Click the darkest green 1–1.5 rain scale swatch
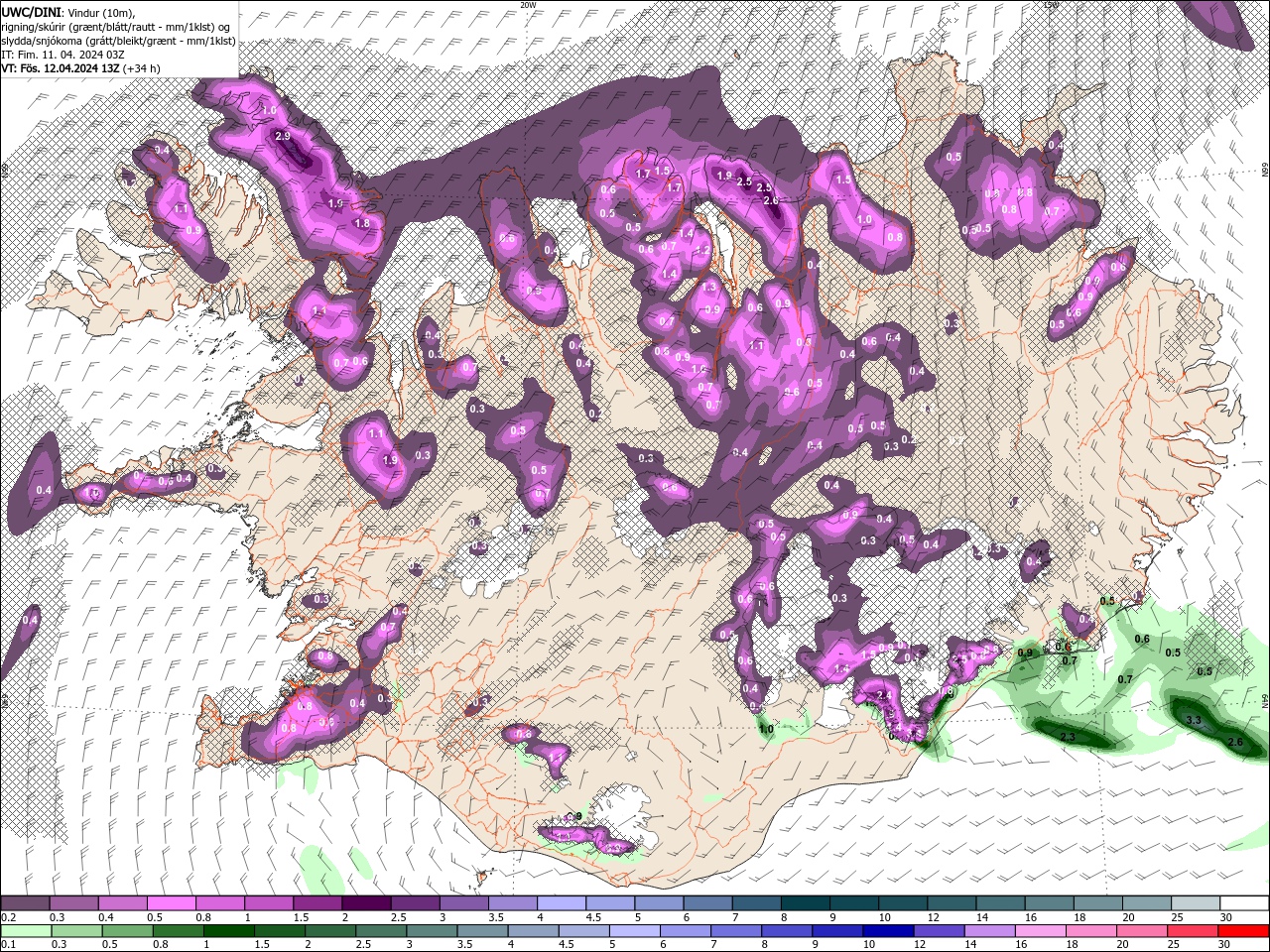Viewport: 1270px width, 952px height. (x=228, y=931)
